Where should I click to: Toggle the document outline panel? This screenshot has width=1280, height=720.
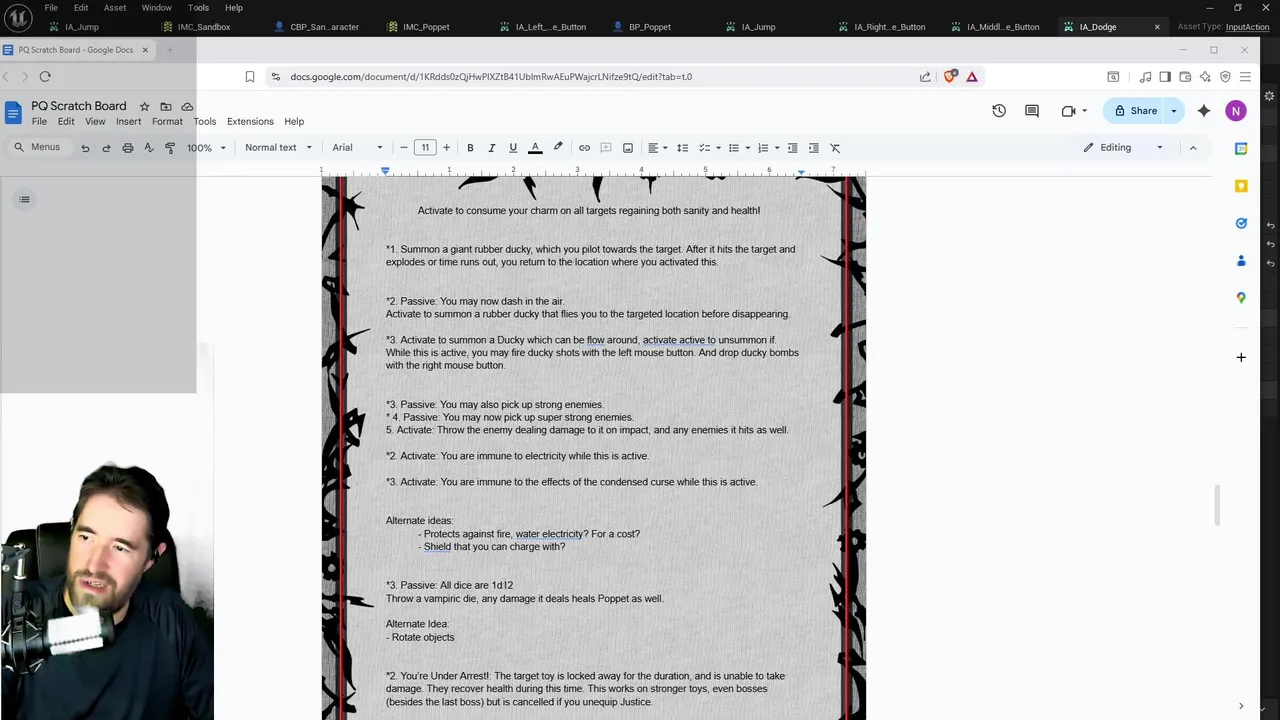[x=25, y=199]
